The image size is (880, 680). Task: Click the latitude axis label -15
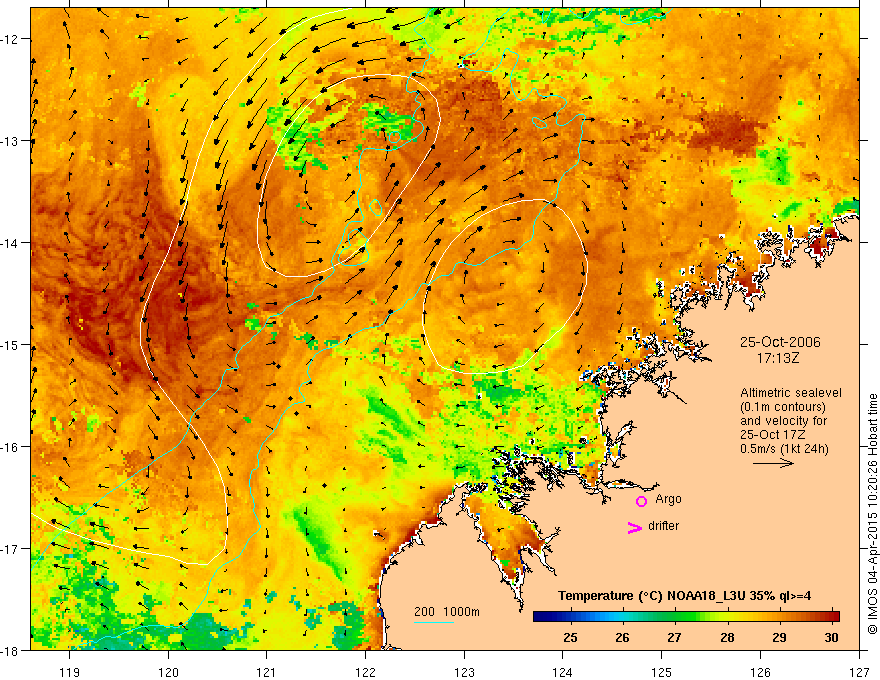click(10, 344)
